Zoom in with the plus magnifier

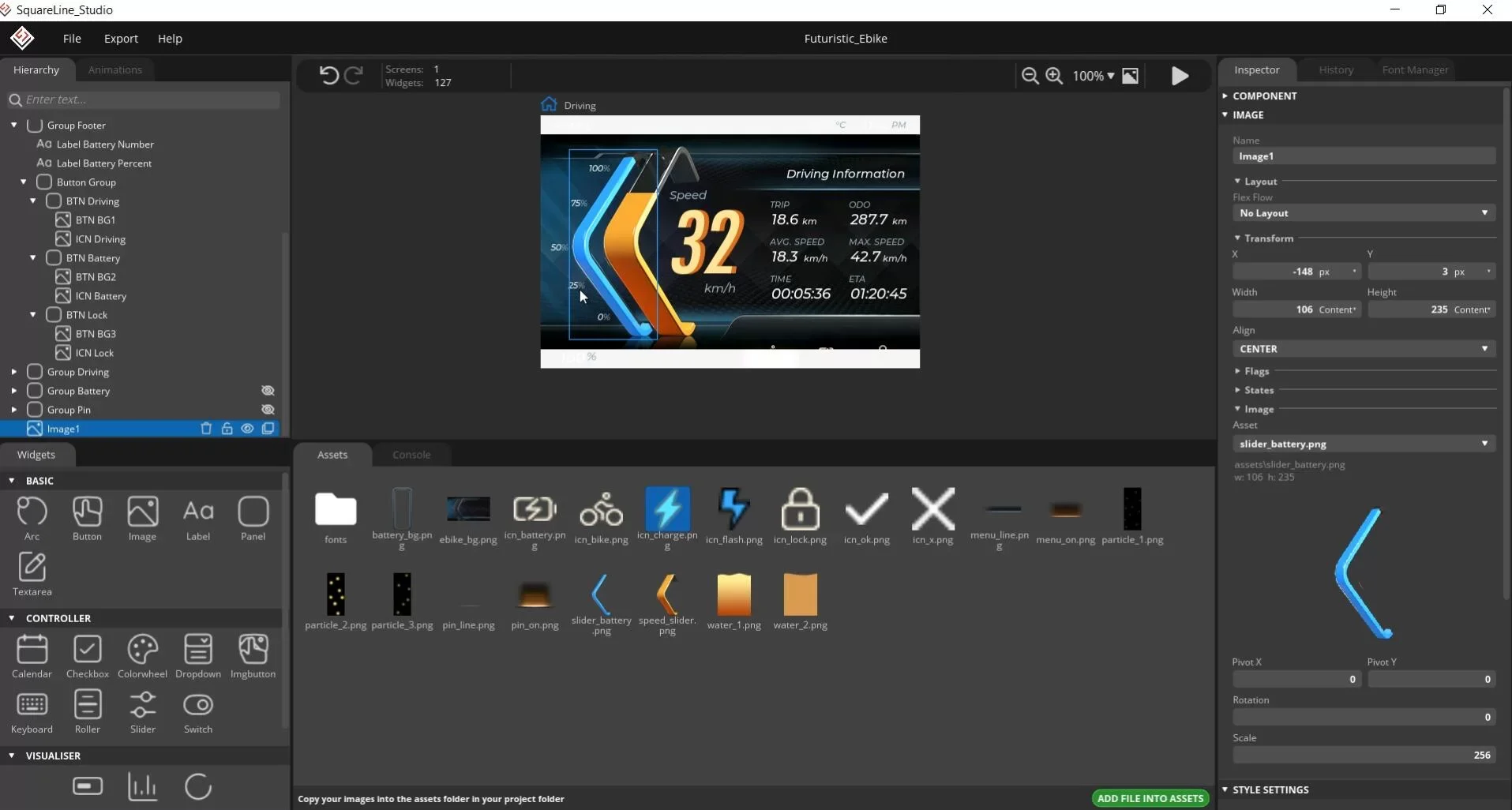click(1054, 76)
